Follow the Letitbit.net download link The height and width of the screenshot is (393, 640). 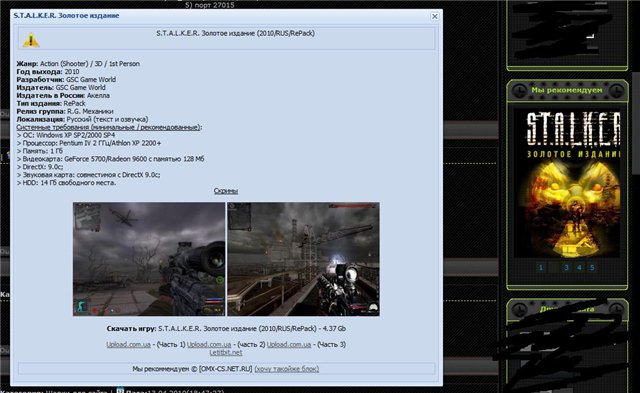tap(226, 352)
